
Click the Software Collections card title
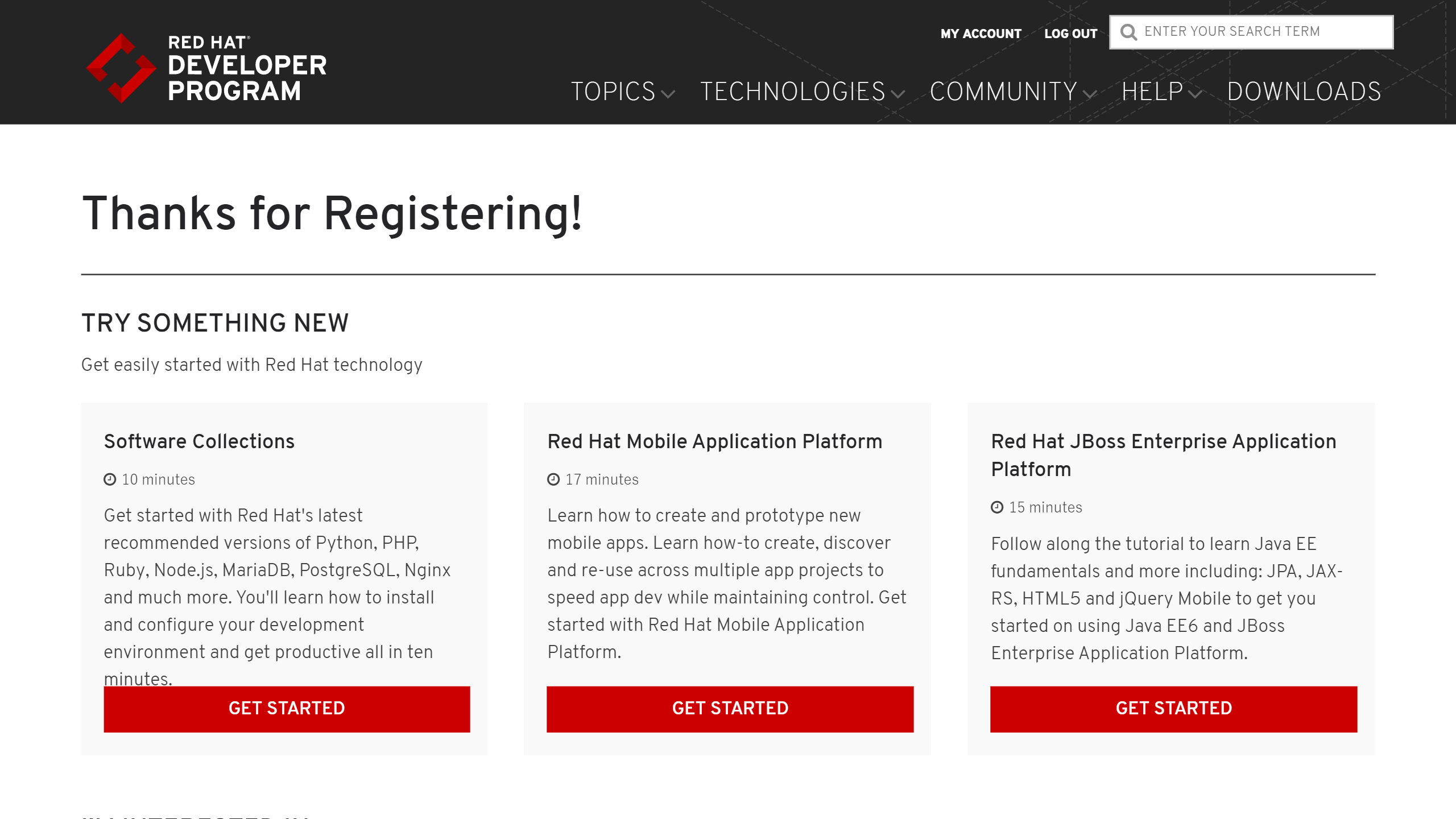click(199, 441)
